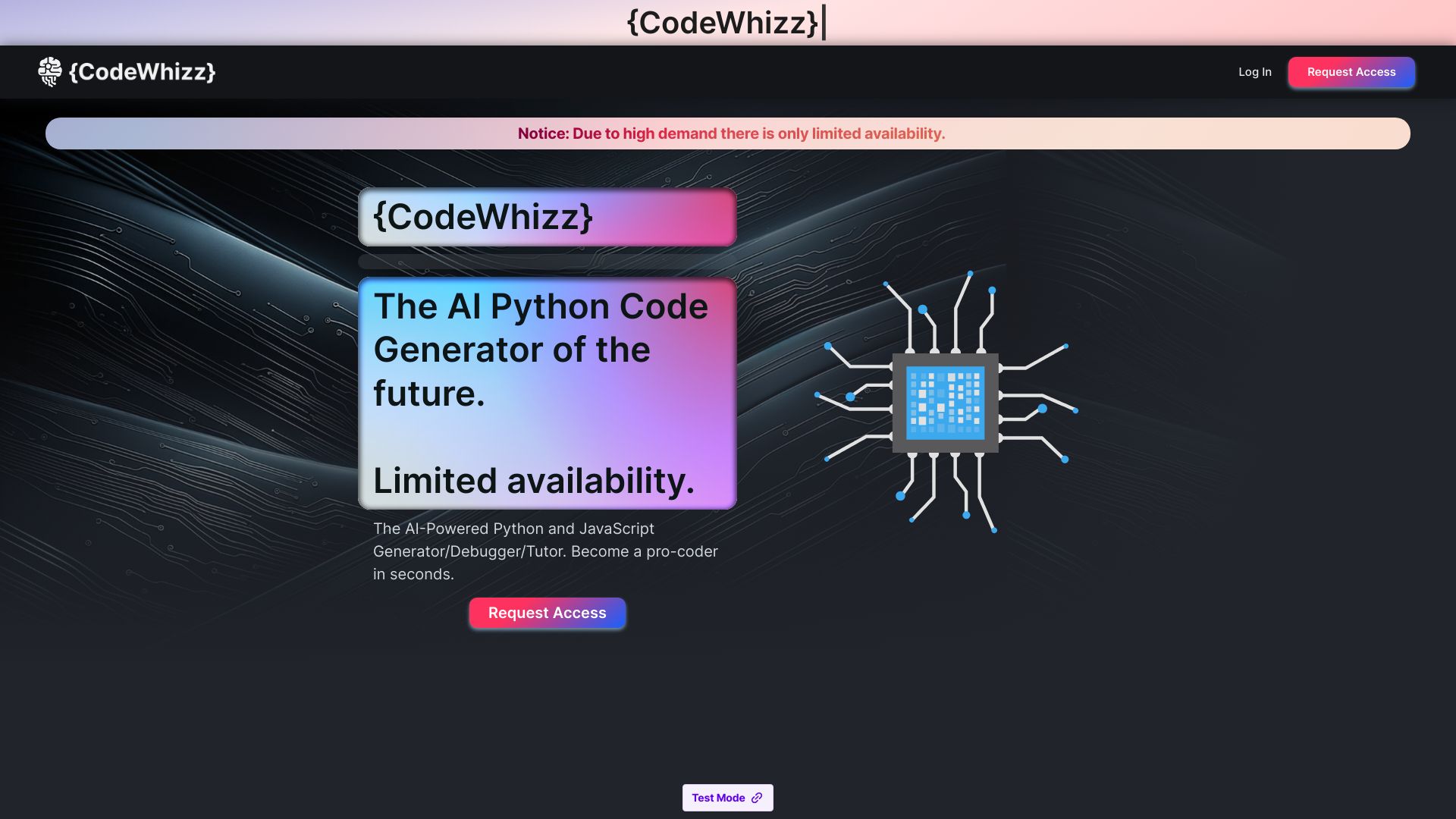
Task: Click "Become a pro-coder in seconds" text
Action: point(644,551)
